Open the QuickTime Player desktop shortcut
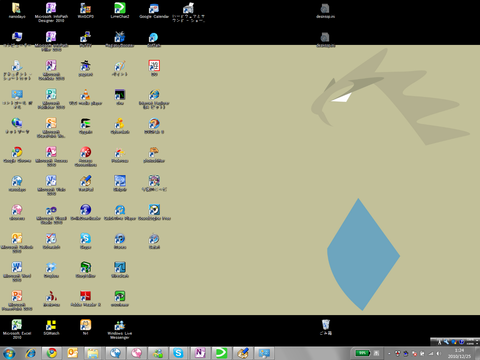The height and width of the screenshot is (360, 480). coord(120,212)
